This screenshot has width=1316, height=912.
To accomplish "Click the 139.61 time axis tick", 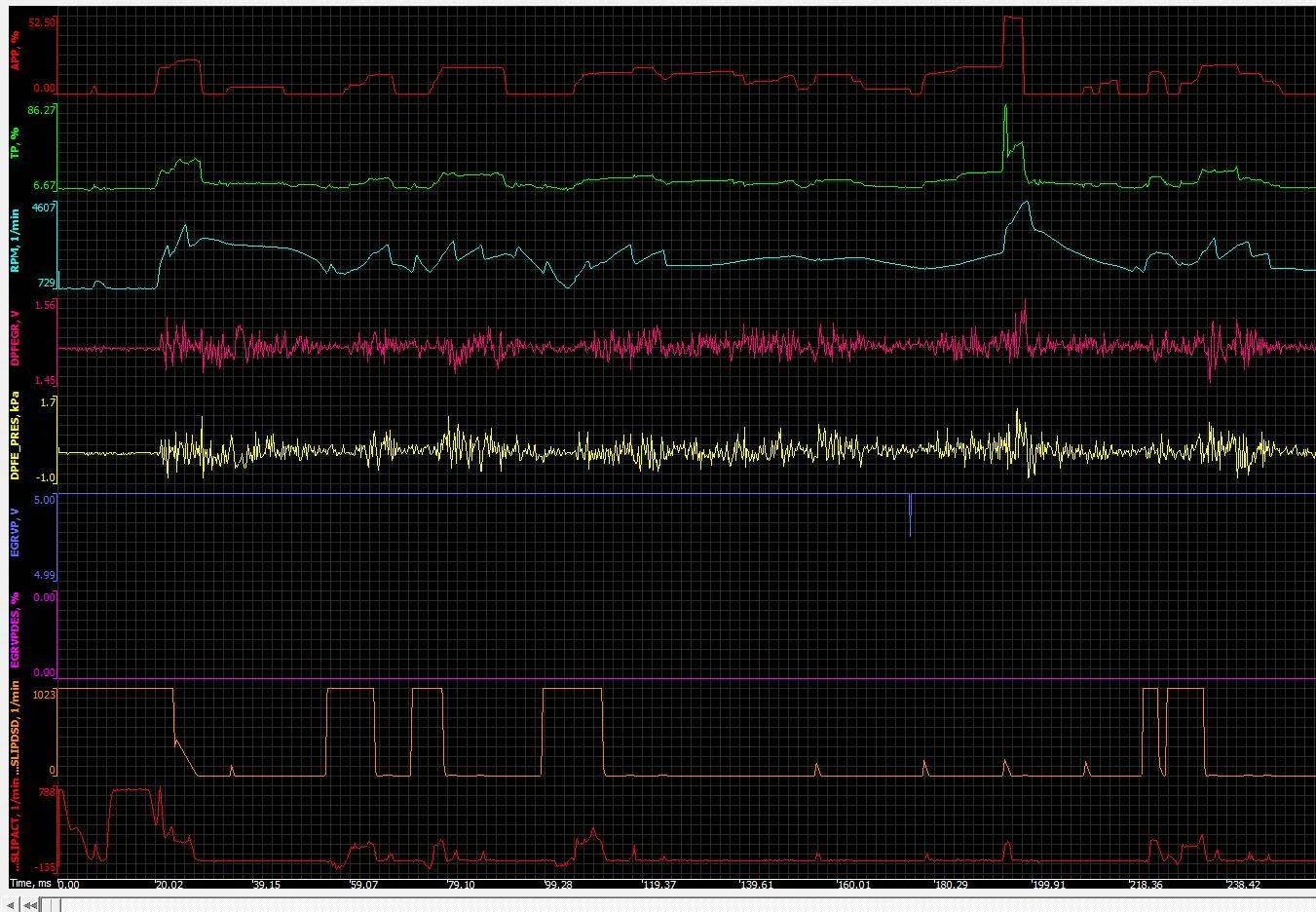I will point(757,885).
